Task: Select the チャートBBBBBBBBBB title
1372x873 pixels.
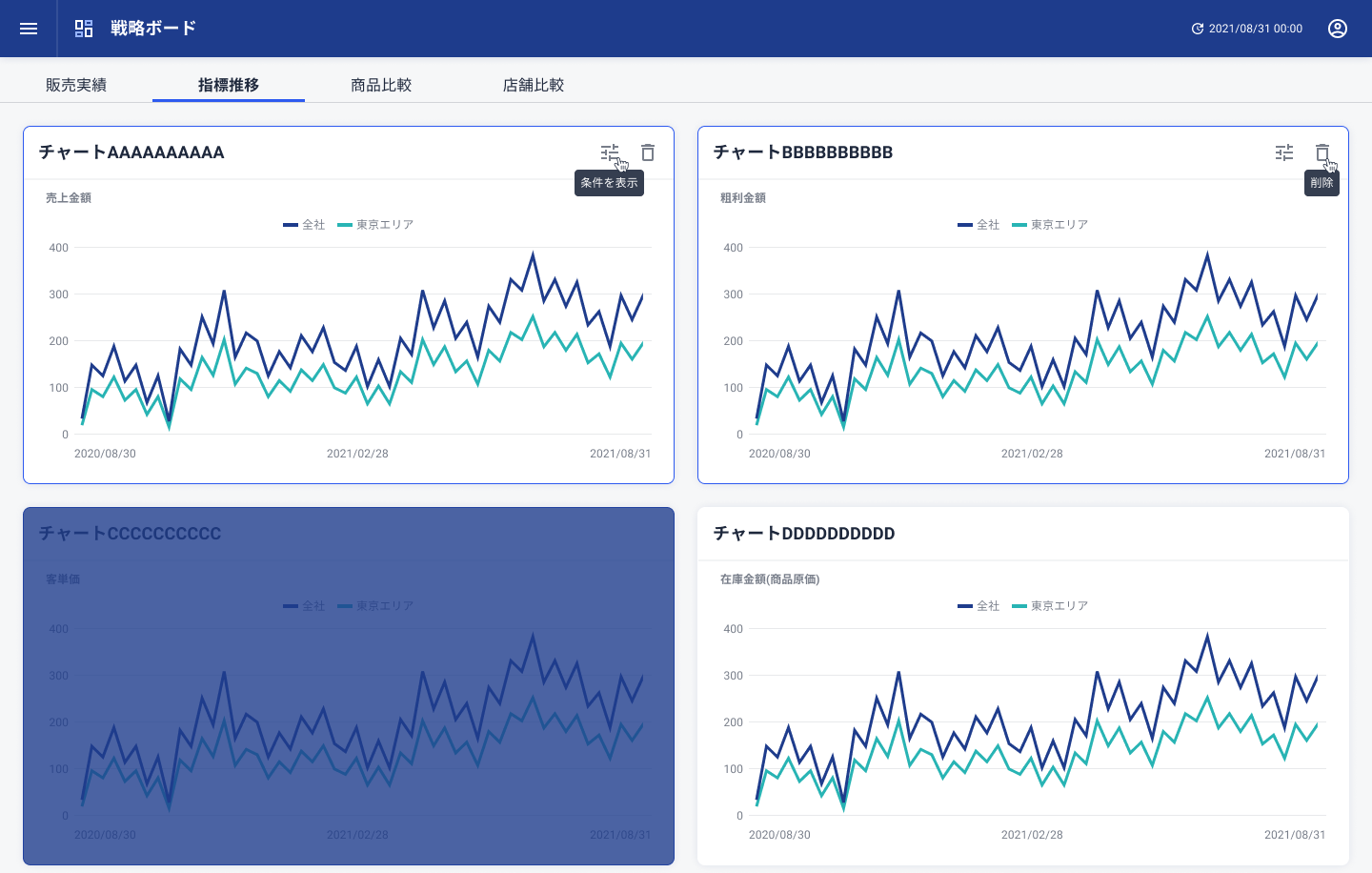Action: [803, 152]
